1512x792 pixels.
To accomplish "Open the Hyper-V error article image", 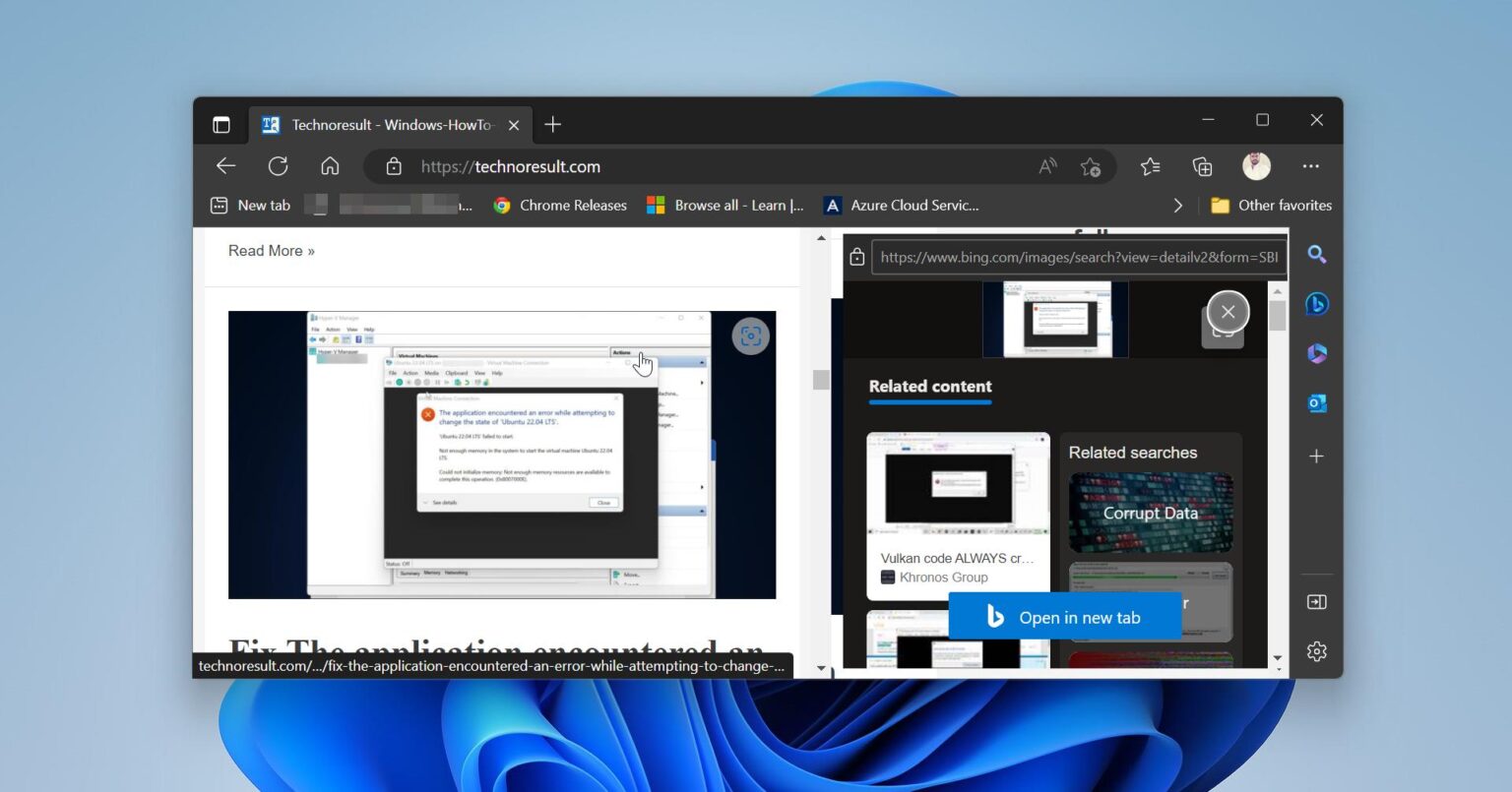I will pos(502,455).
